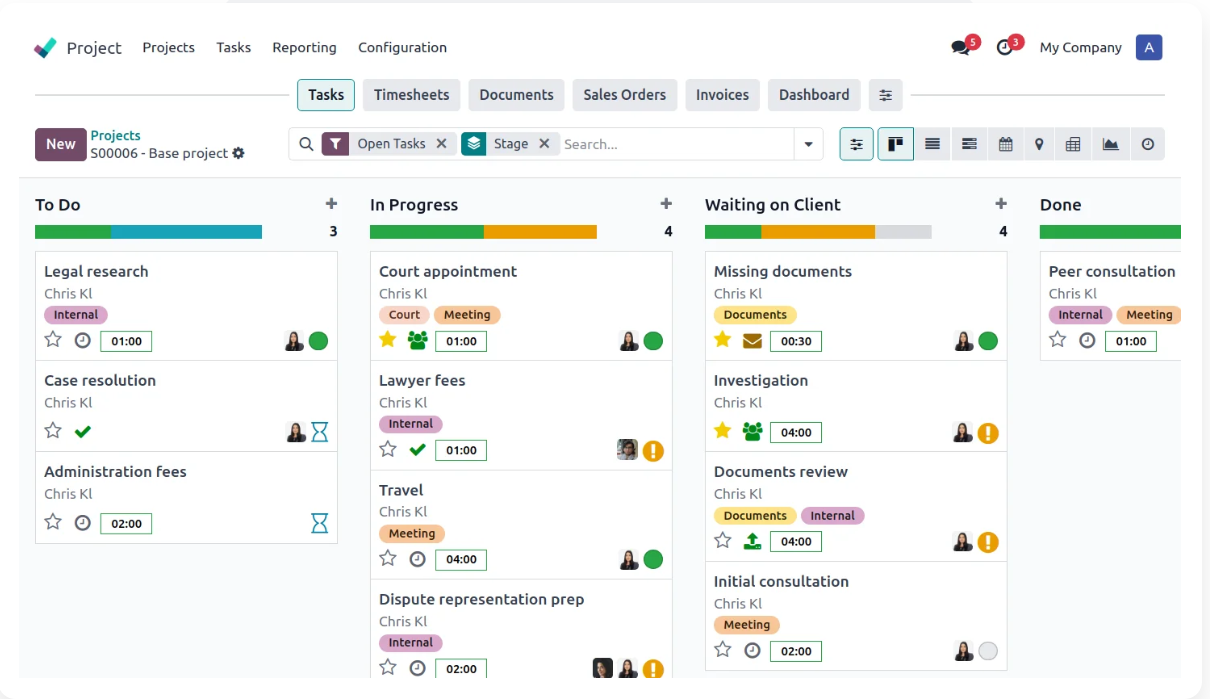1210x699 pixels.
Task: Open the Configuration menu
Action: [x=402, y=47]
